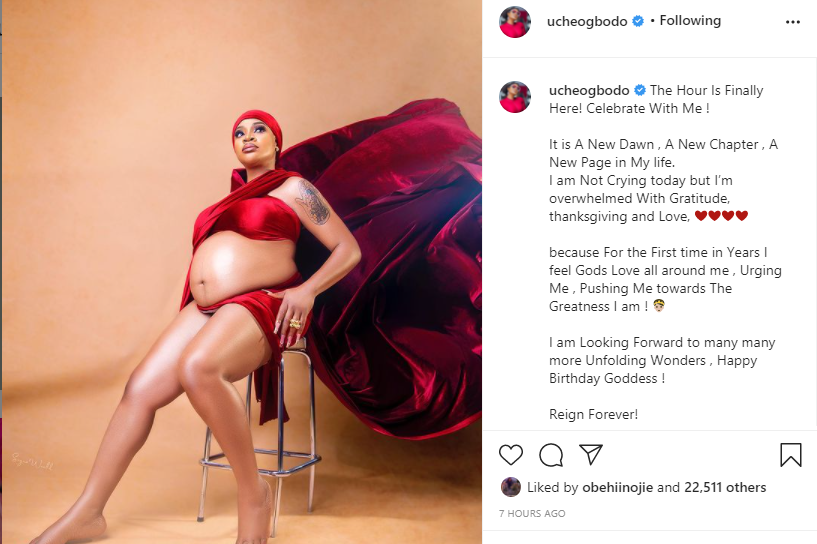The image size is (817, 544).
Task: Click the verified badge next to caption username
Action: (x=640, y=91)
